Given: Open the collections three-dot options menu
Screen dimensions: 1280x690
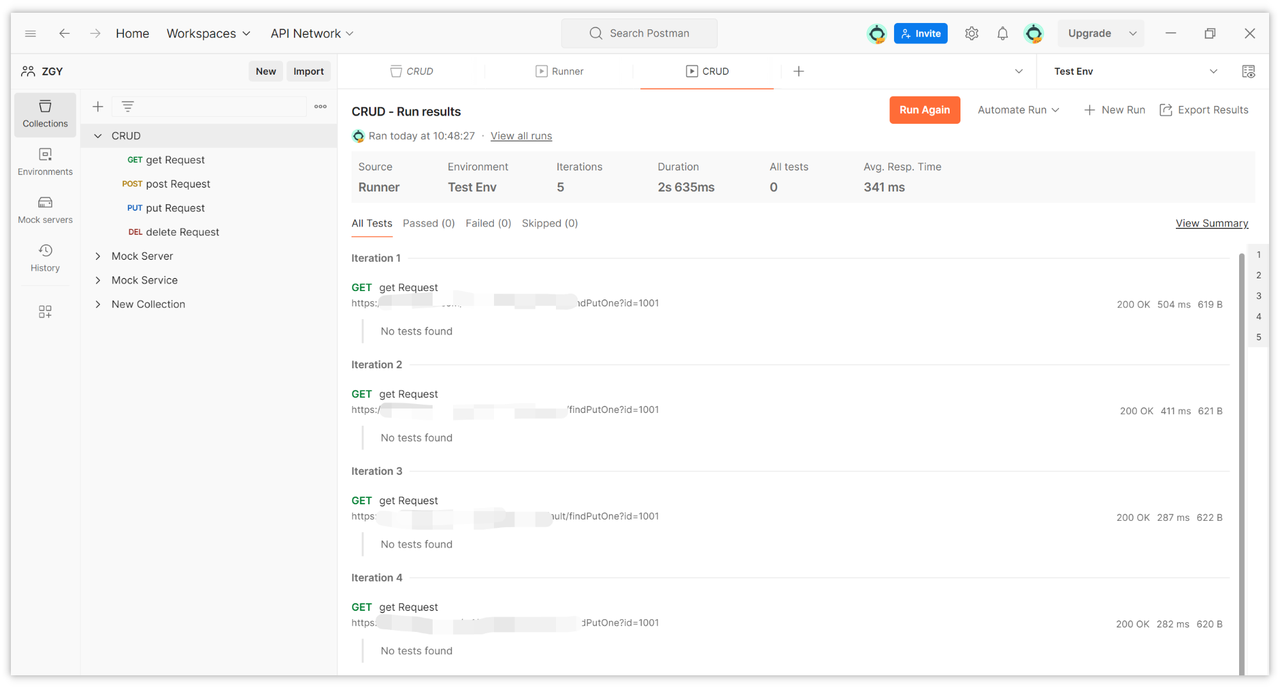Looking at the screenshot, I should click(x=320, y=106).
